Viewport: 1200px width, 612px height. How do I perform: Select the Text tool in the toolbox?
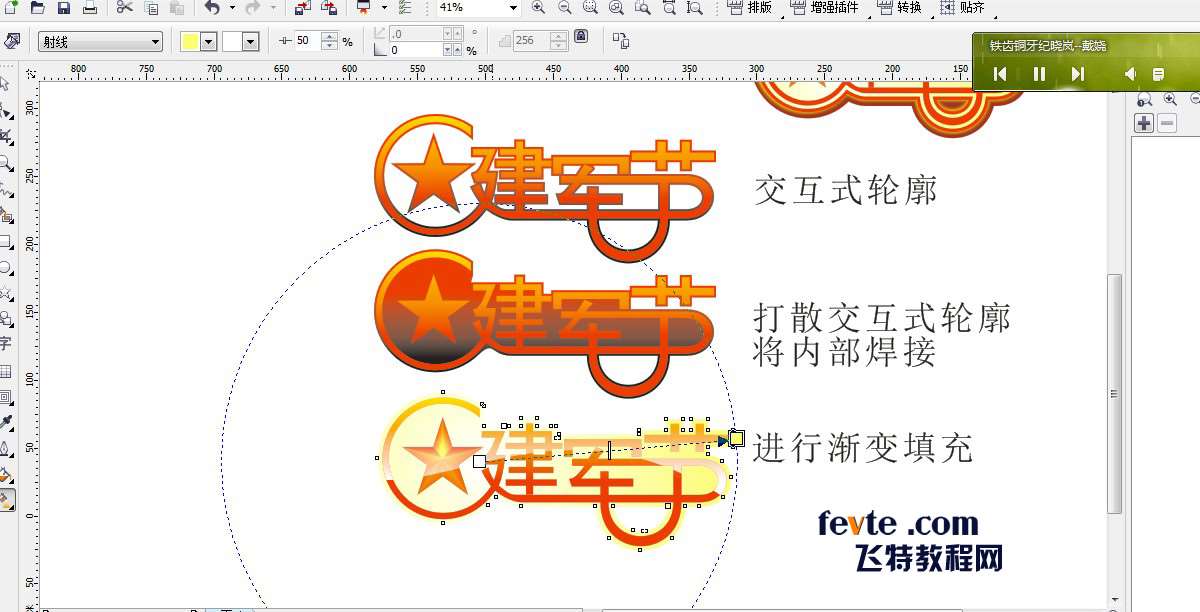coord(5,344)
